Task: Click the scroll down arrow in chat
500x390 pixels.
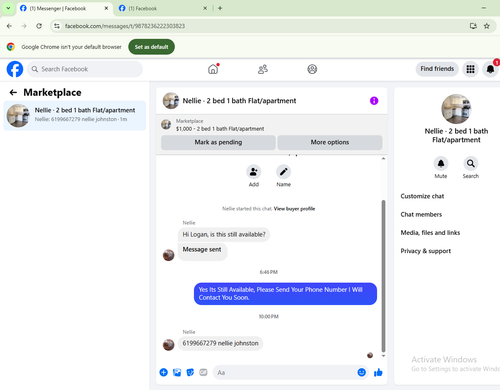Action: click(383, 356)
